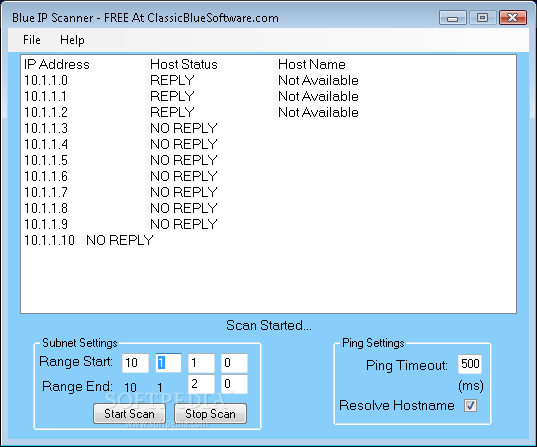The image size is (537, 447).
Task: Select the 10.1.1.4 IP address entry
Action: coord(46,145)
